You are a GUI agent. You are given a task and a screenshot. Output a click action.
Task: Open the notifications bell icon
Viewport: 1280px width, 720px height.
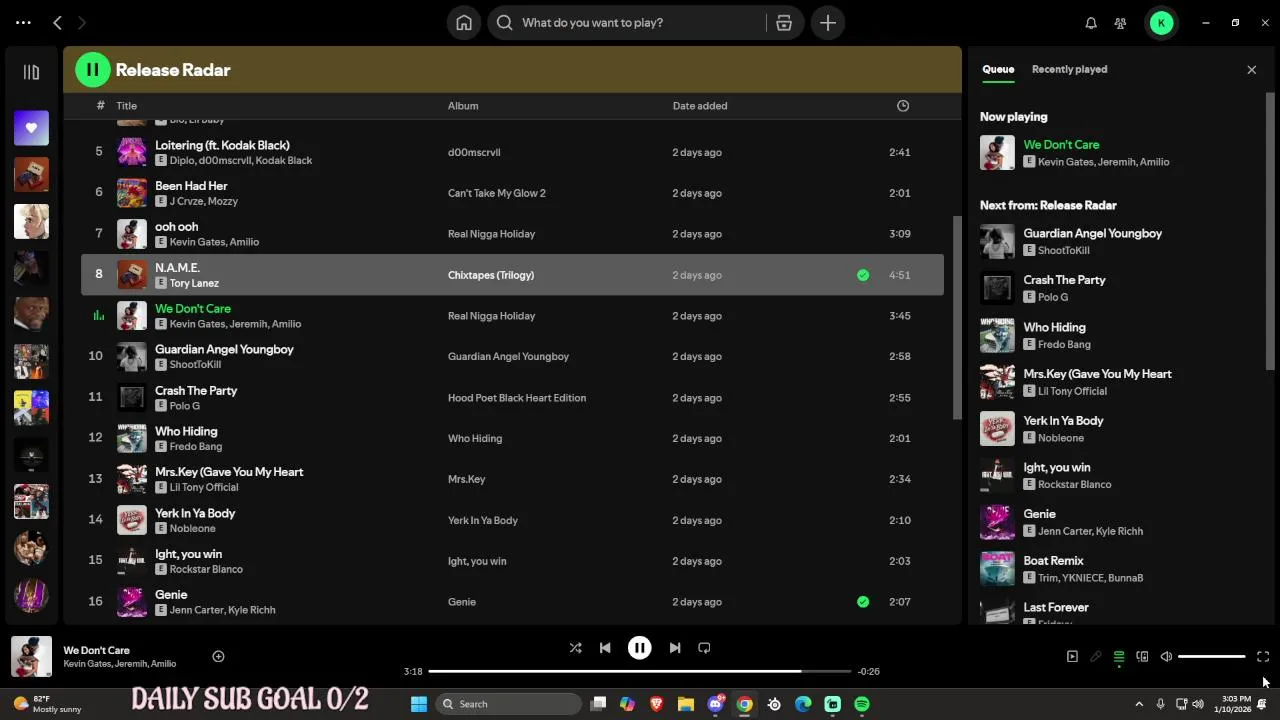point(1091,23)
